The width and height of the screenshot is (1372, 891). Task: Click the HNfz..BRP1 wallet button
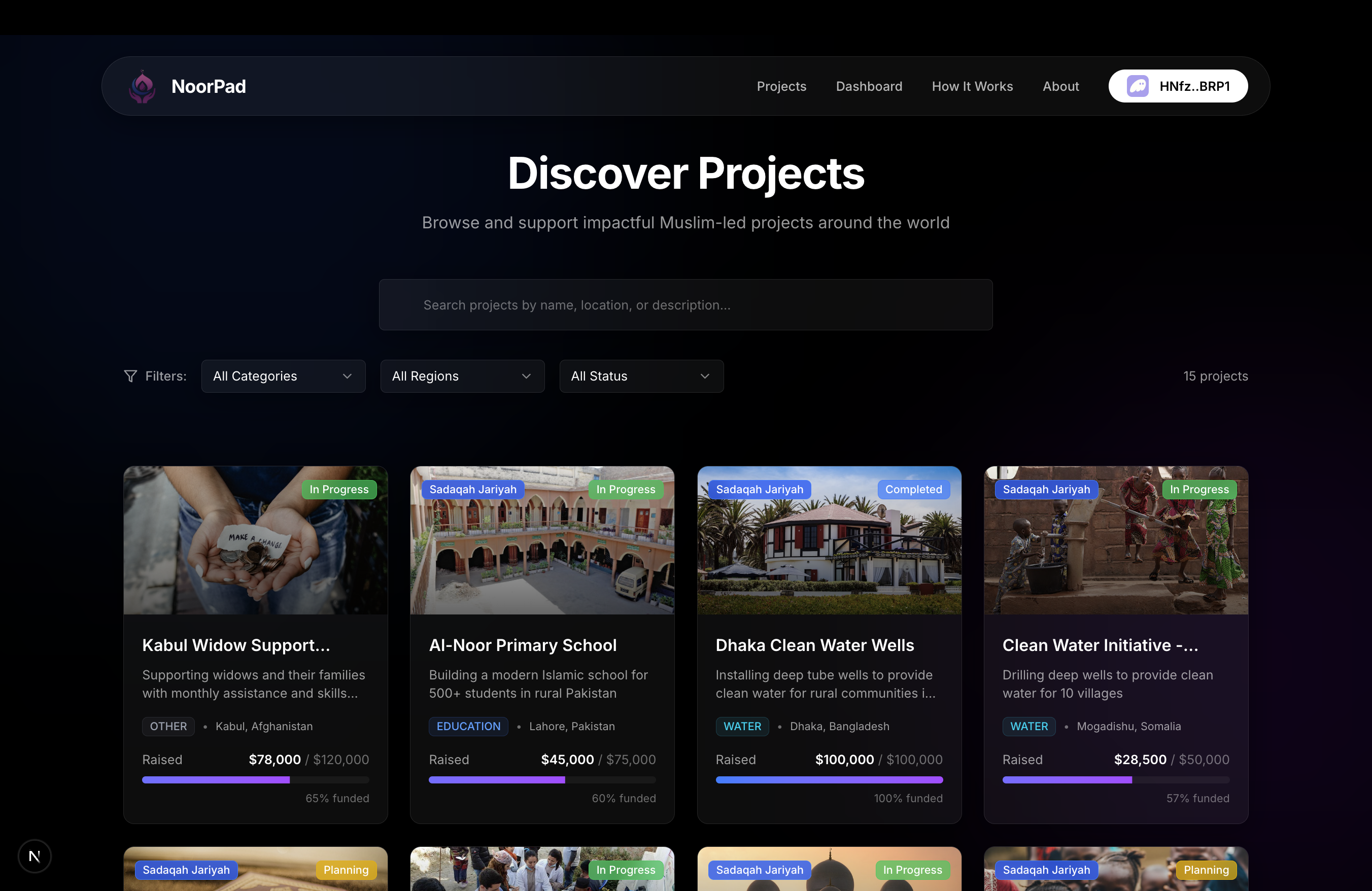1178,86
